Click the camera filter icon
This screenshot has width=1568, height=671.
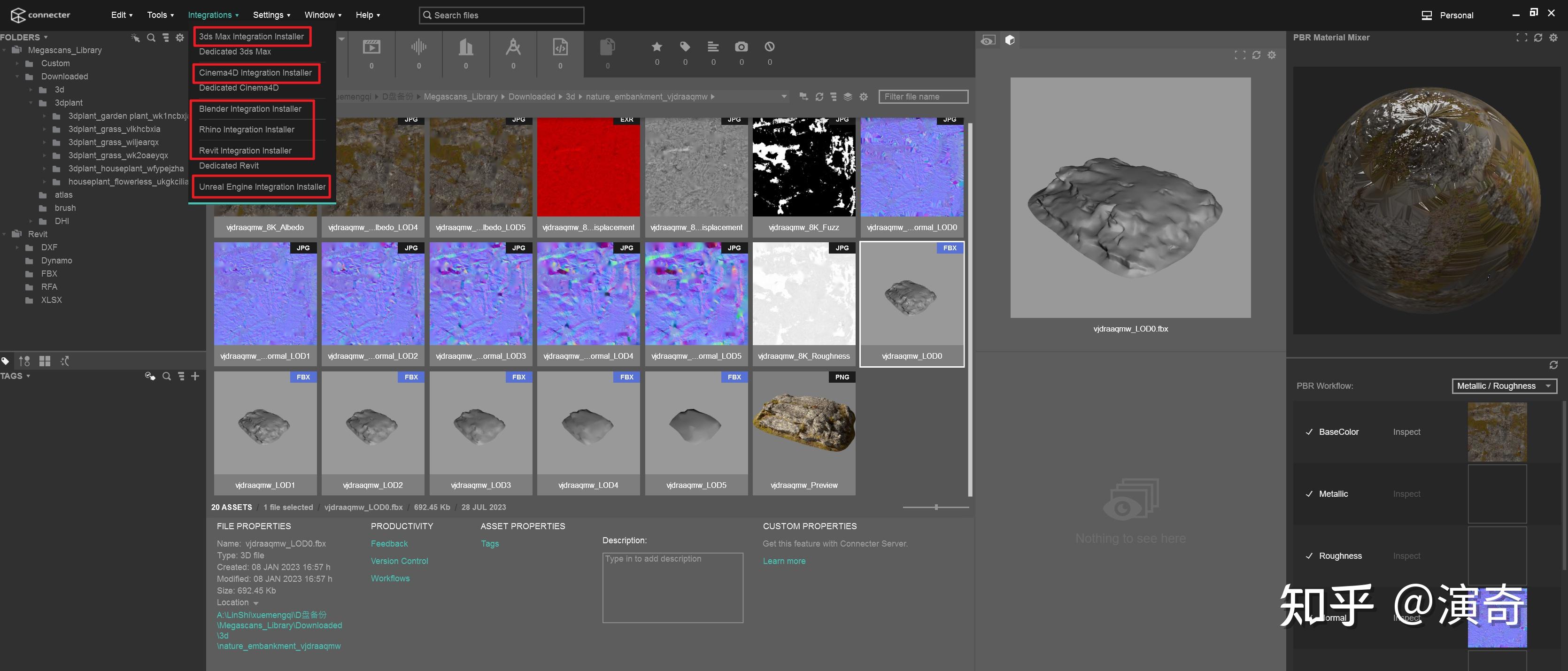pos(741,47)
